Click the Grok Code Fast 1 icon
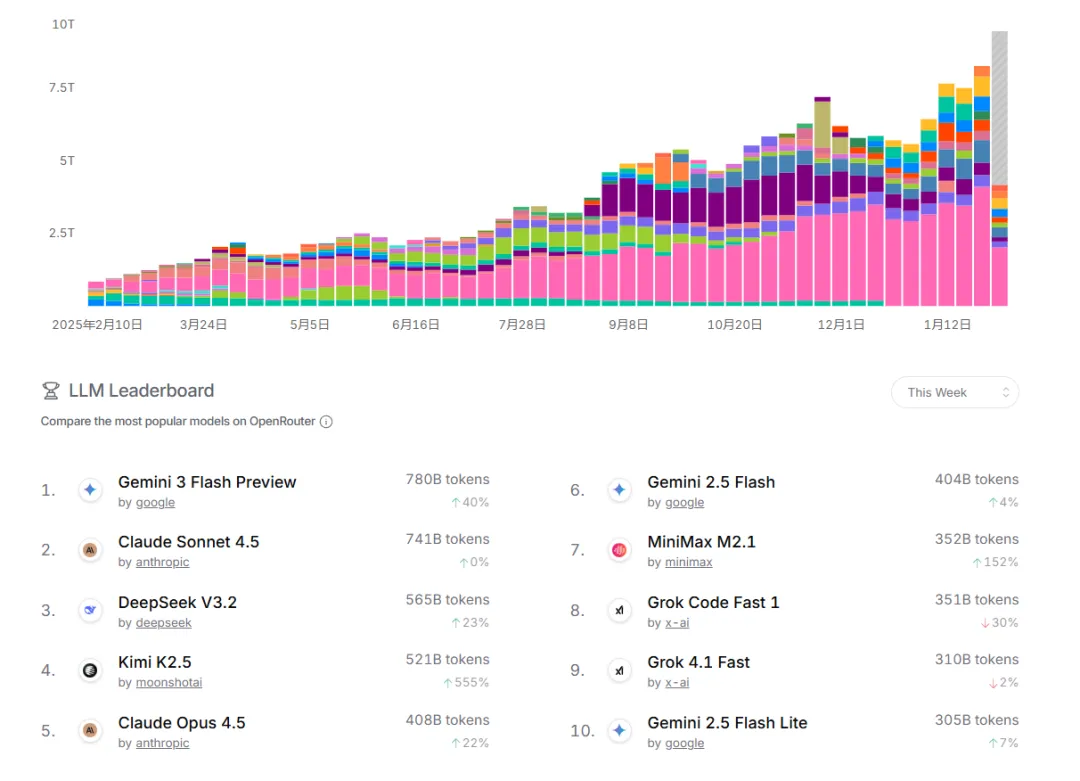 point(620,610)
